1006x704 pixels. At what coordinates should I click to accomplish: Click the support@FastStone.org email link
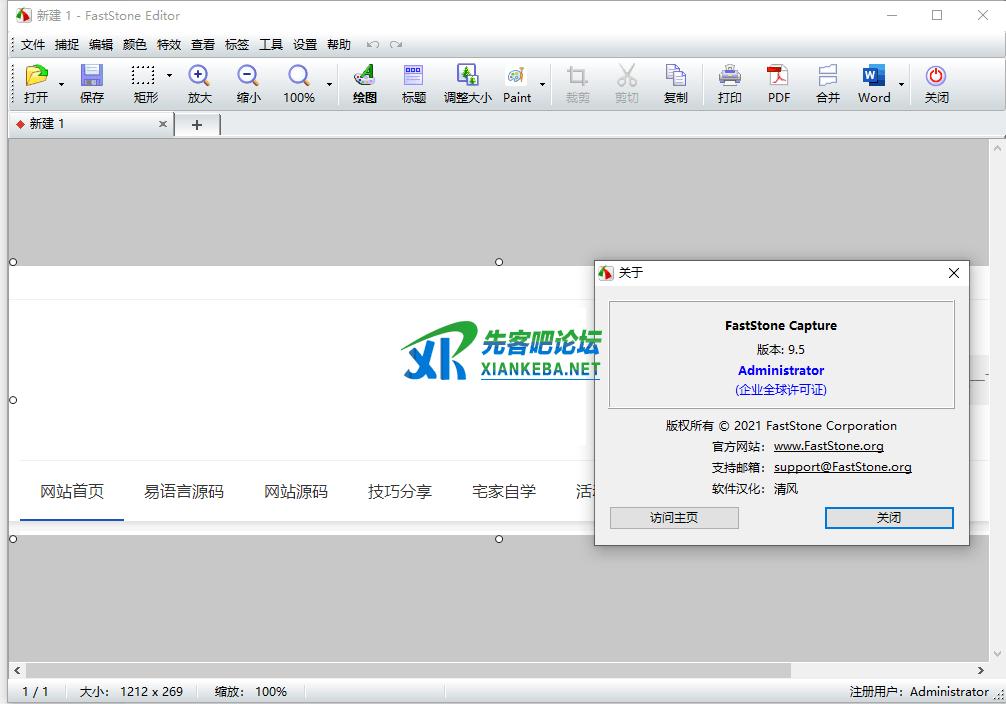pos(842,467)
